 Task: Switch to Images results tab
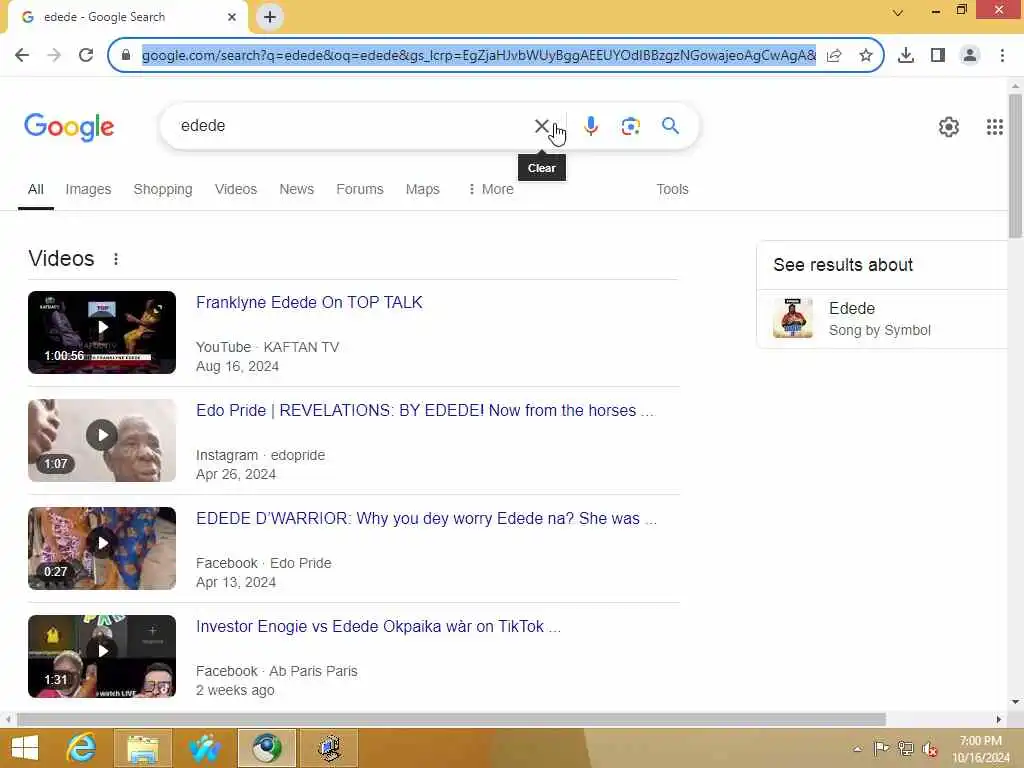coord(88,189)
